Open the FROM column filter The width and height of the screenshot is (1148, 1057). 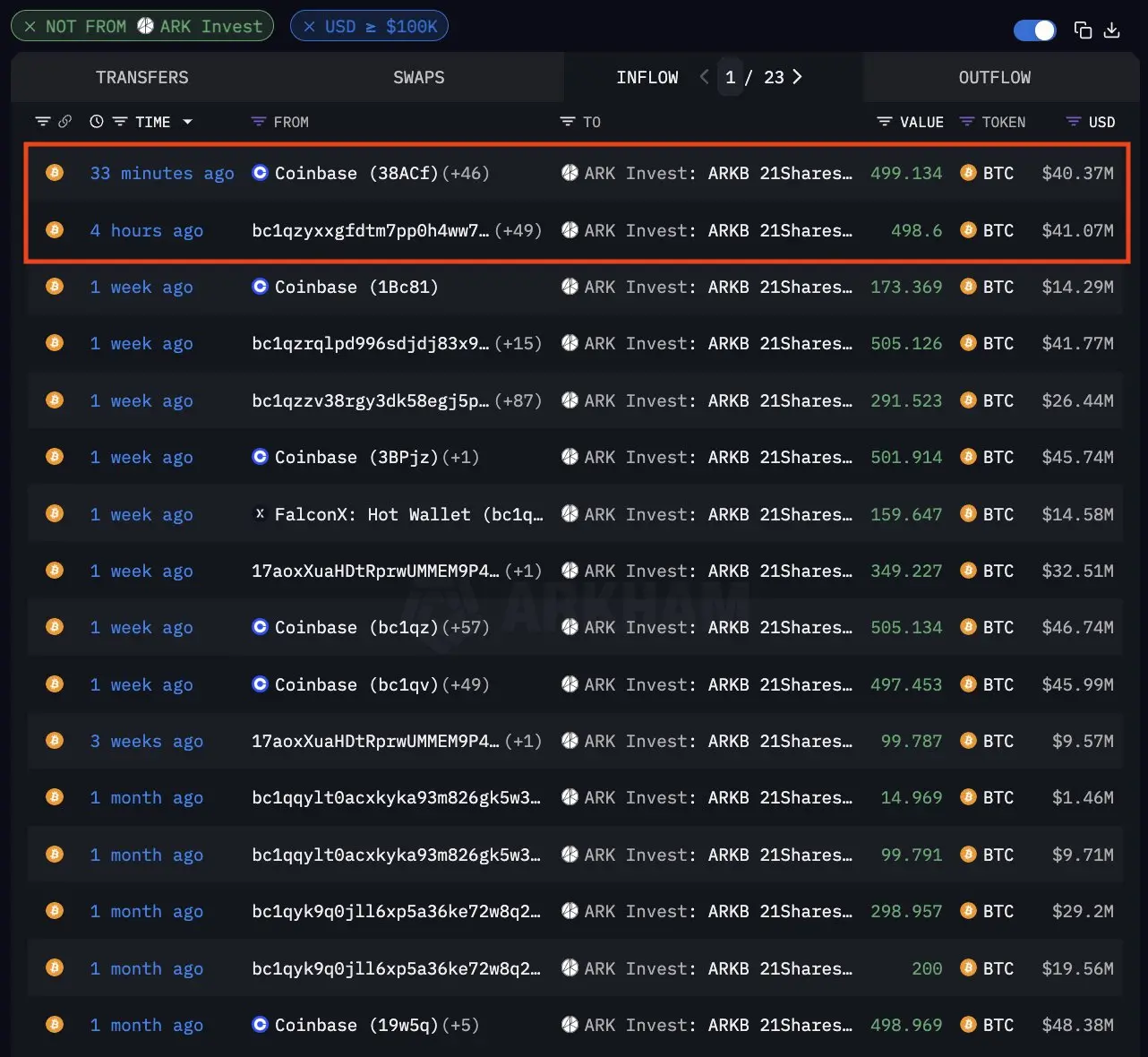259,122
